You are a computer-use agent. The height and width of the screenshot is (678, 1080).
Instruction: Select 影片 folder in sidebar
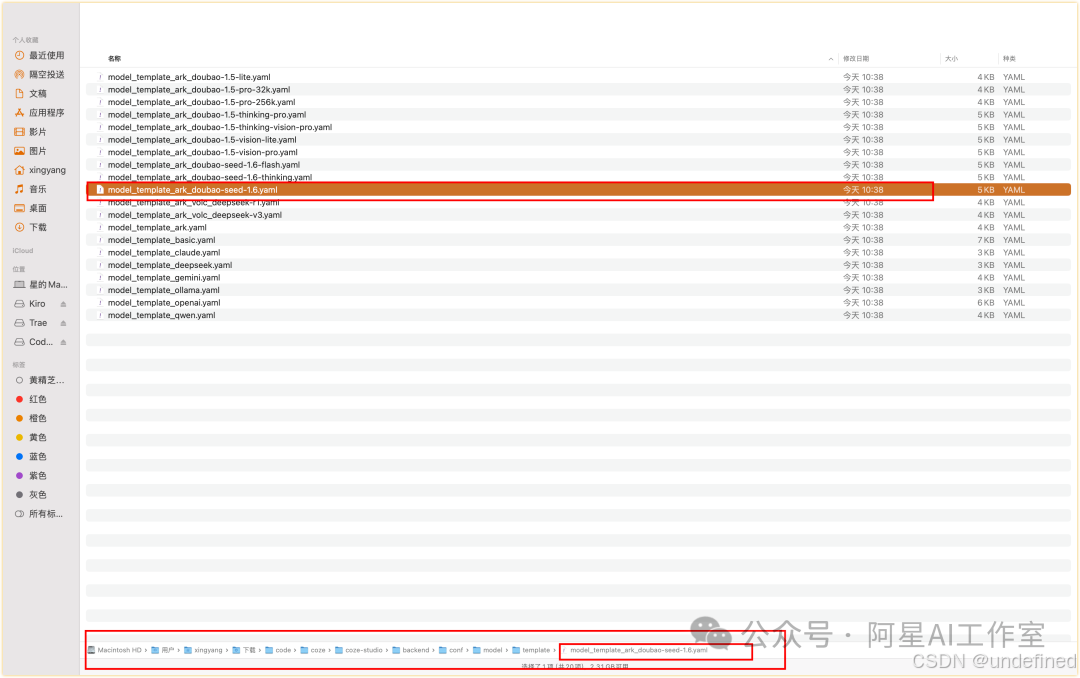[x=31, y=132]
